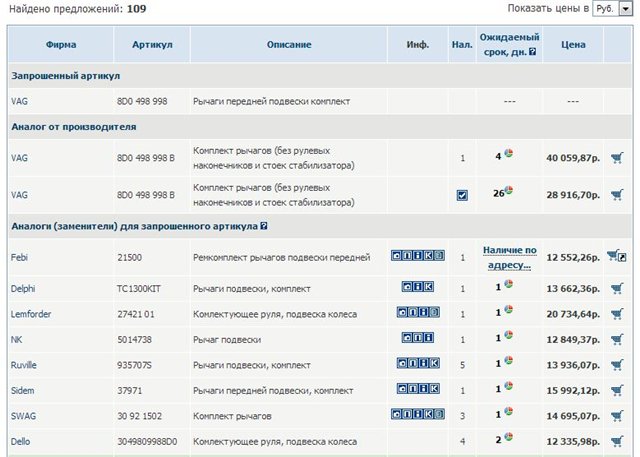Open photo icon for Febi 21500
This screenshot has width=640, height=457.
coord(396,255)
